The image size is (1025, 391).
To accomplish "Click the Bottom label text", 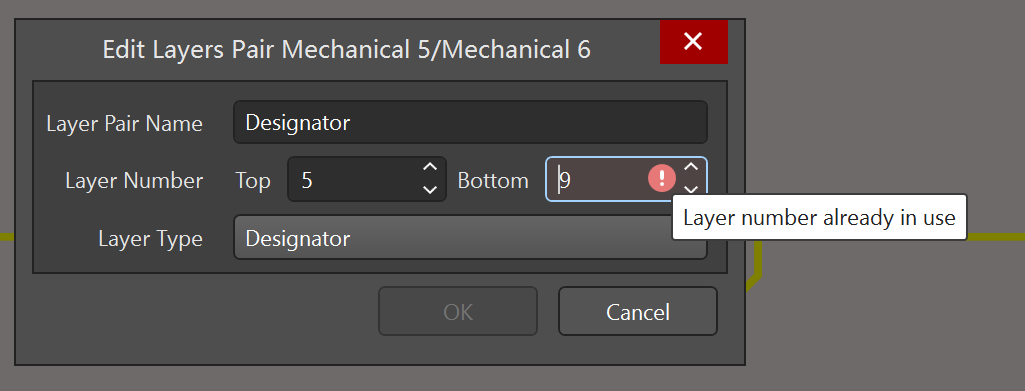I will point(493,180).
